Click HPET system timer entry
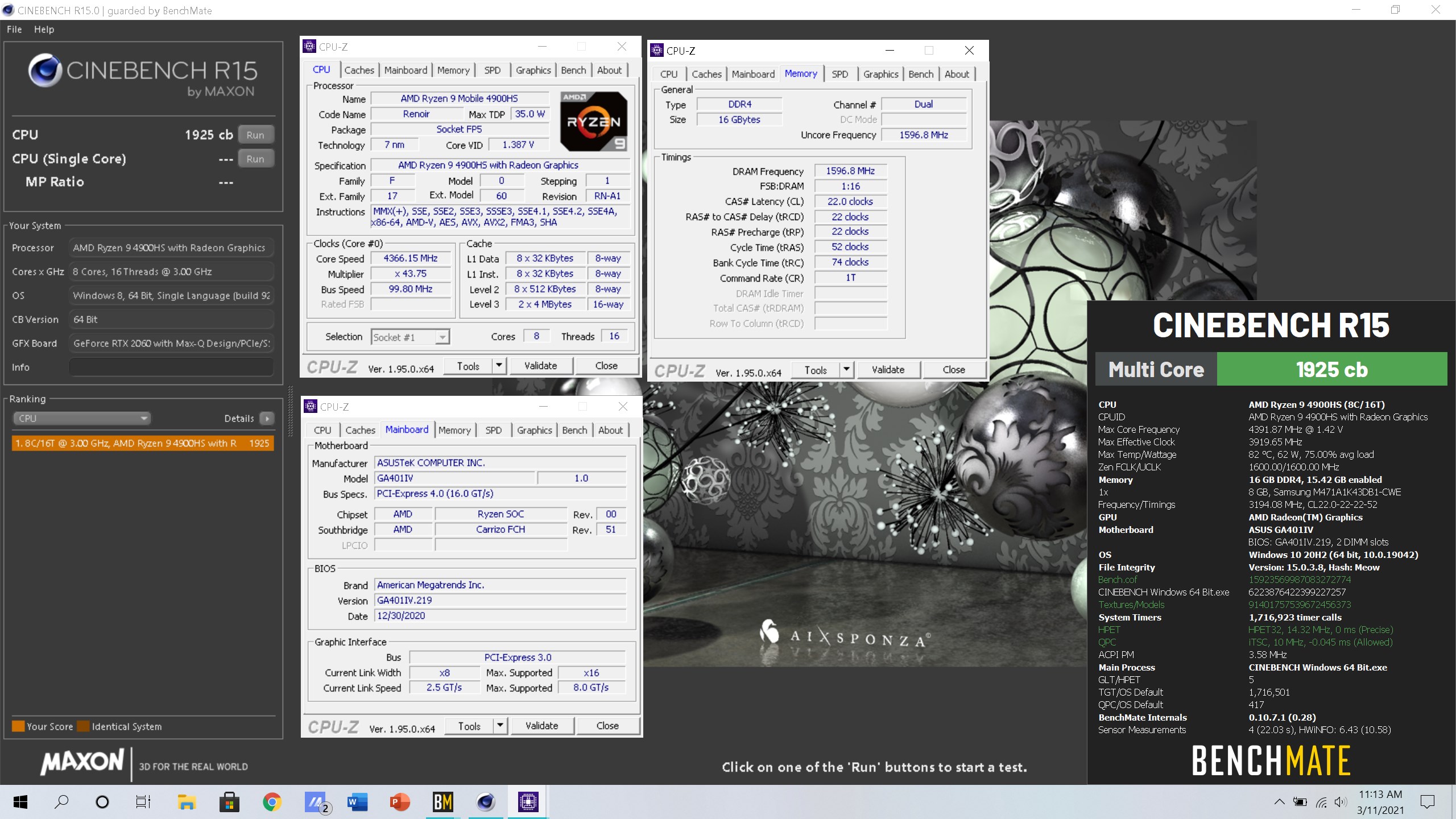Screen dimensions: 1456x819 [x=1109, y=630]
